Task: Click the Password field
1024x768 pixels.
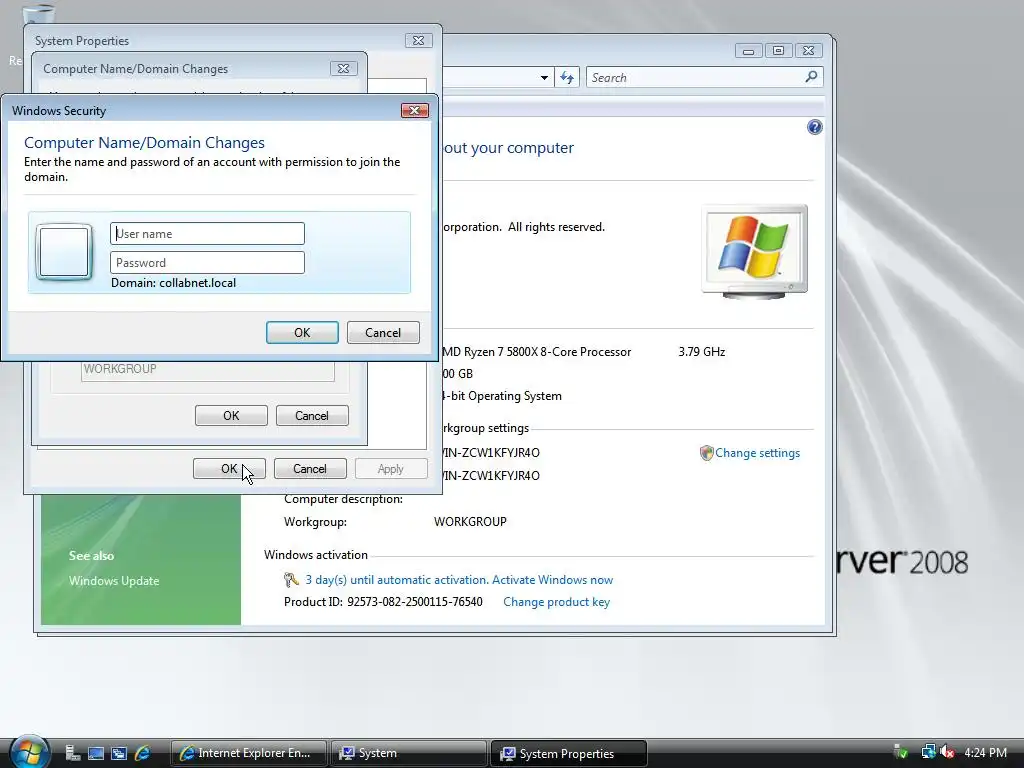Action: pyautogui.click(x=207, y=263)
